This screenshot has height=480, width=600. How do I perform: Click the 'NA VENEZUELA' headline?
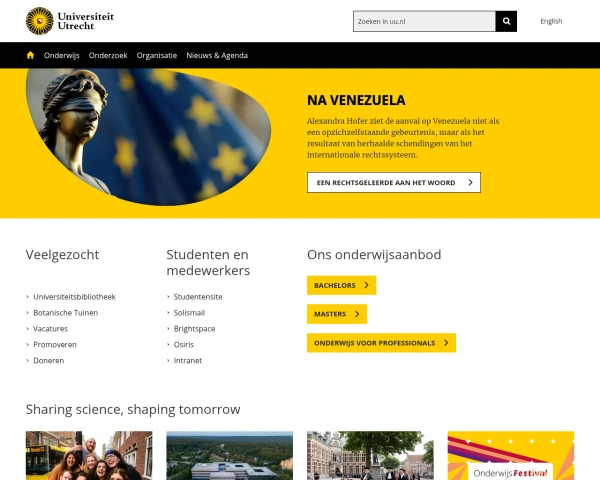(x=356, y=100)
